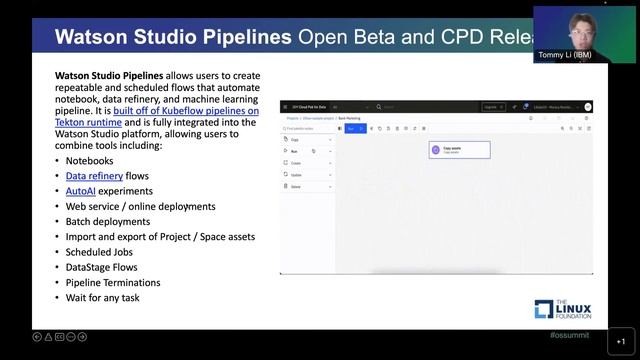Click the Find palette nodes search field
The height and width of the screenshot is (360, 640).
point(307,129)
